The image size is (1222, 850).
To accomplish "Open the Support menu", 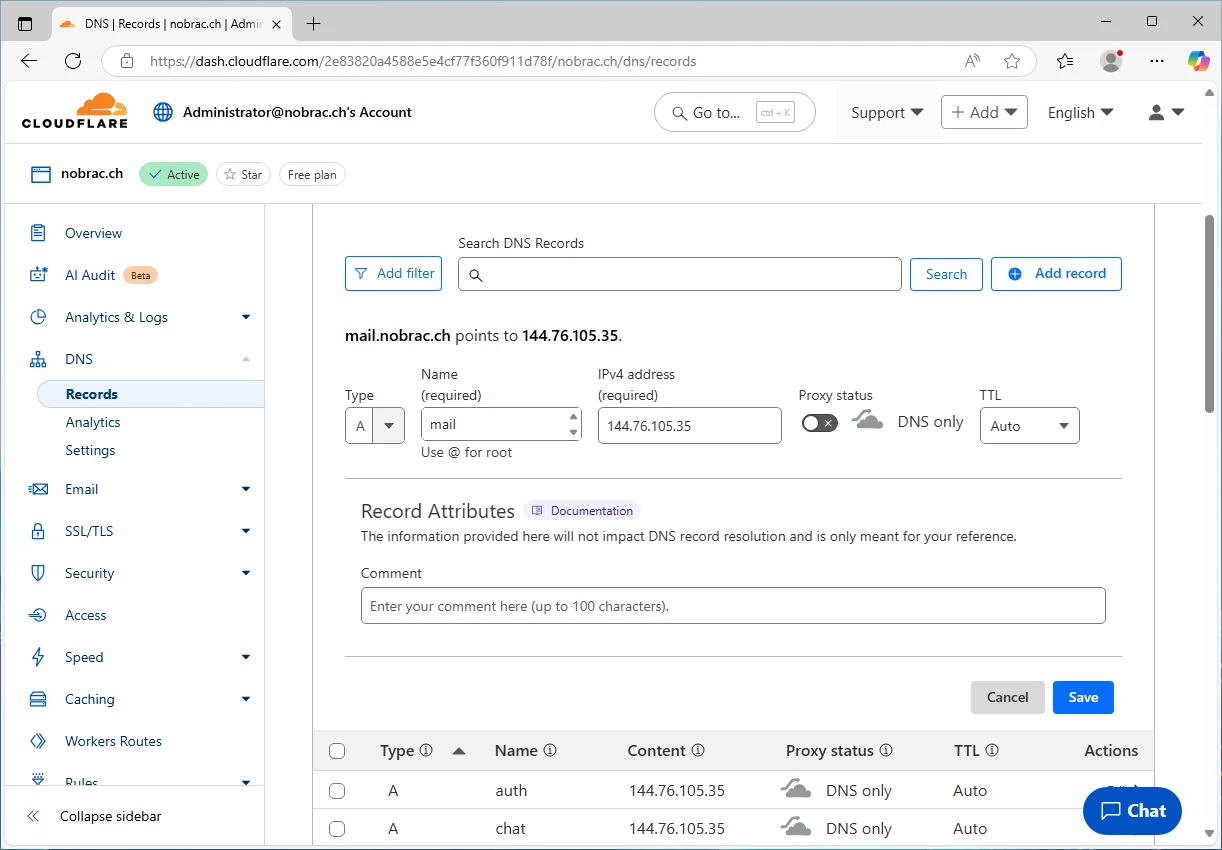I will coord(887,113).
